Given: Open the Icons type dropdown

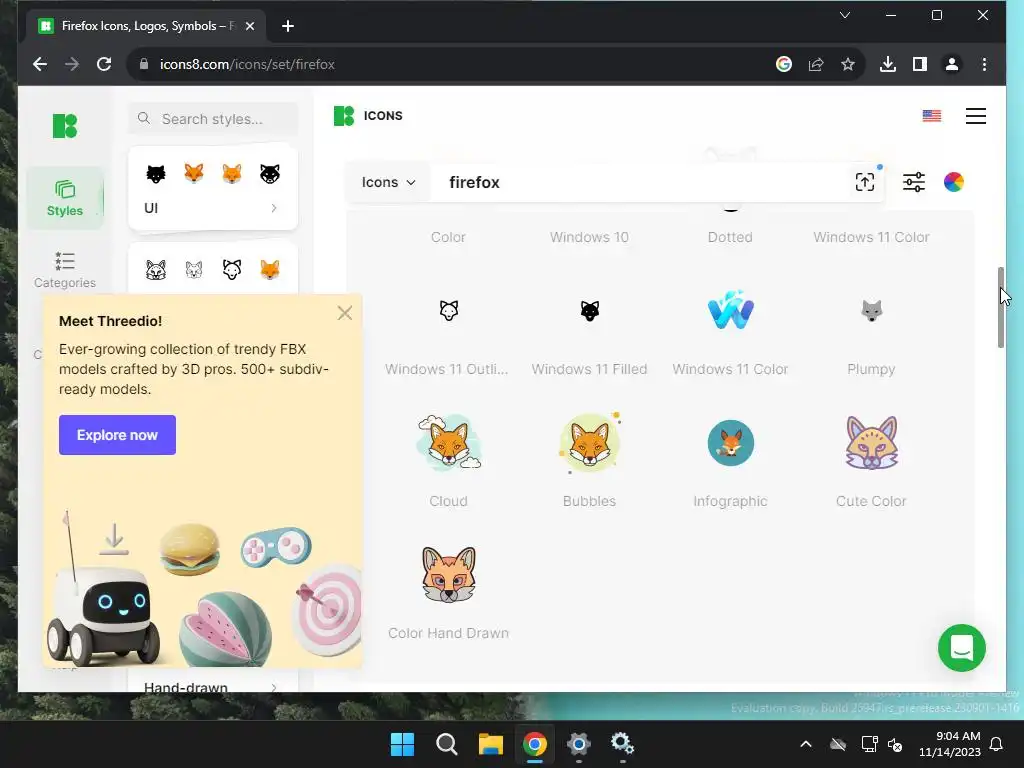Looking at the screenshot, I should (x=388, y=182).
